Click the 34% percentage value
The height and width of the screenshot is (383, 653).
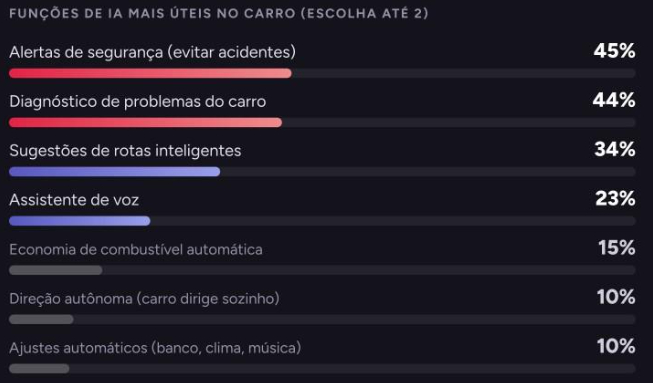click(x=615, y=149)
